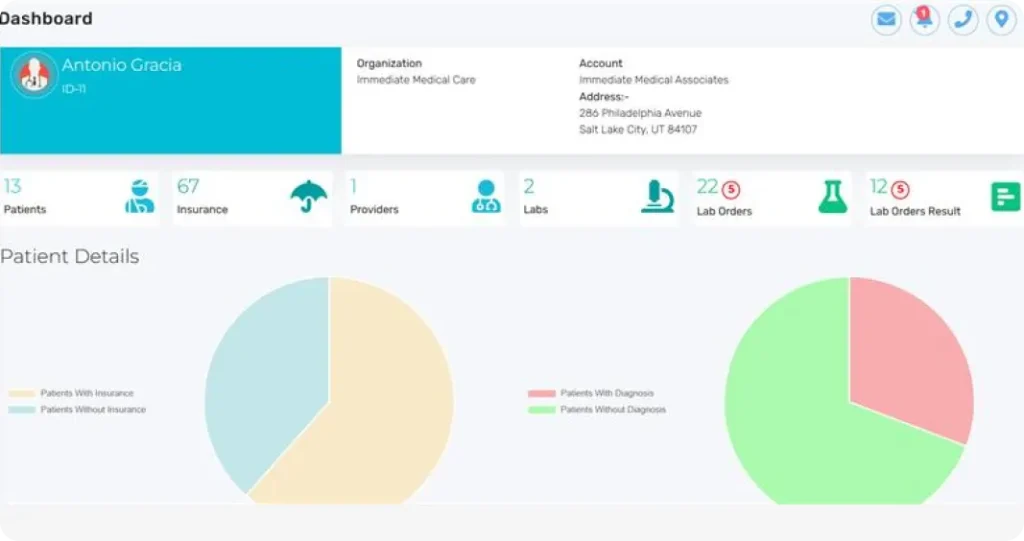The height and width of the screenshot is (541, 1024).
Task: Select the Insurance umbrella icon
Action: click(x=309, y=196)
